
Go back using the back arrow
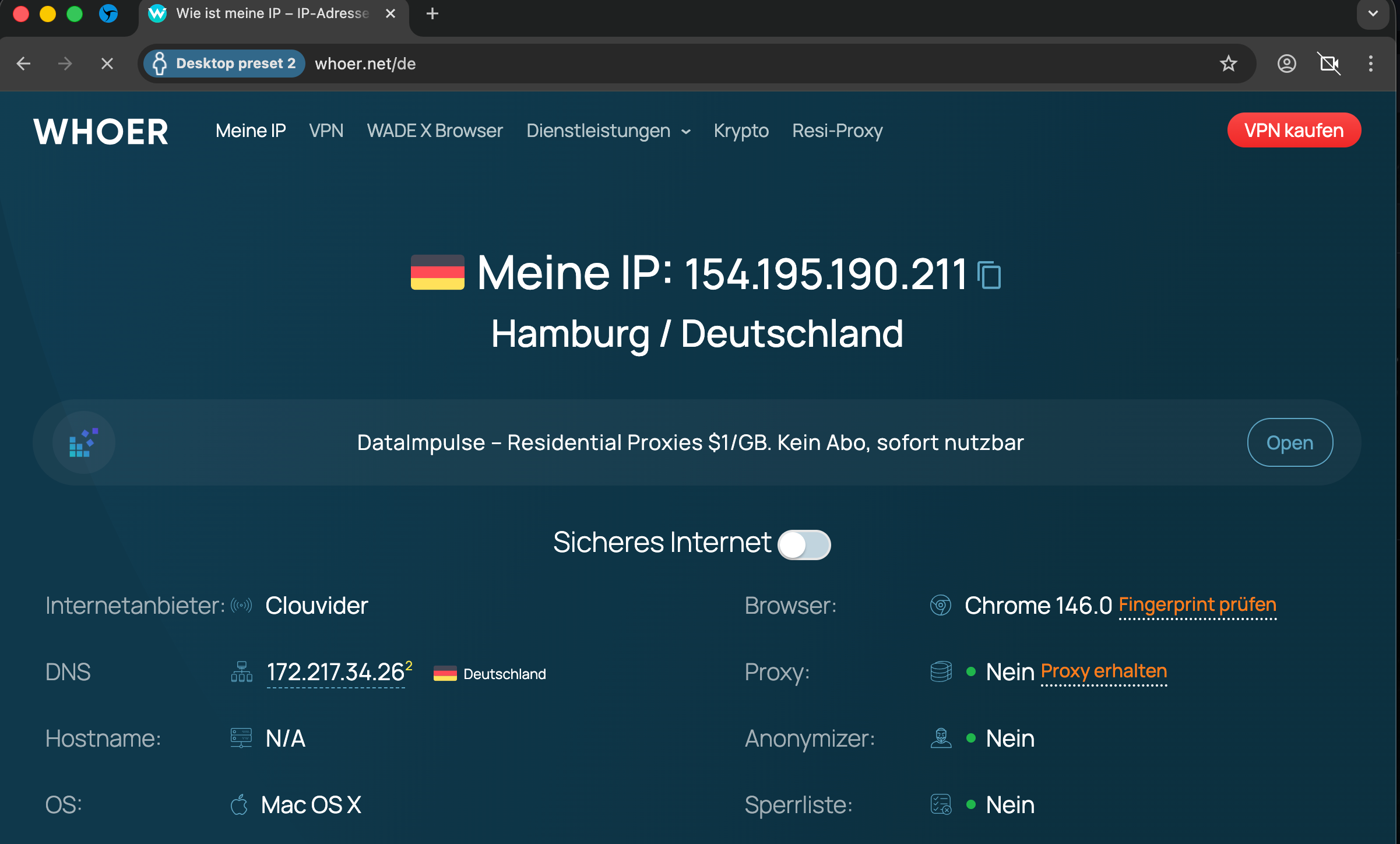point(23,64)
